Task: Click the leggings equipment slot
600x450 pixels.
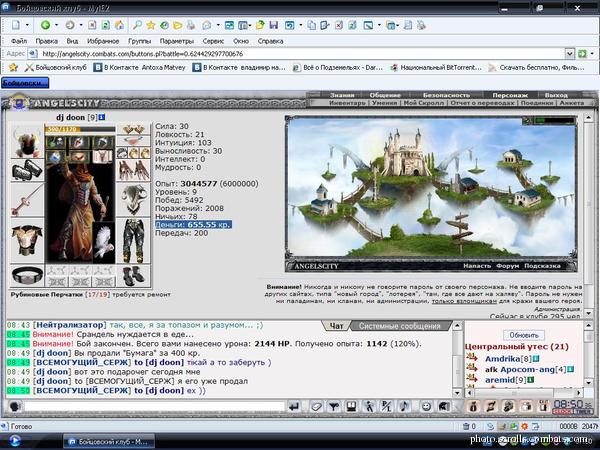Action: [x=133, y=241]
